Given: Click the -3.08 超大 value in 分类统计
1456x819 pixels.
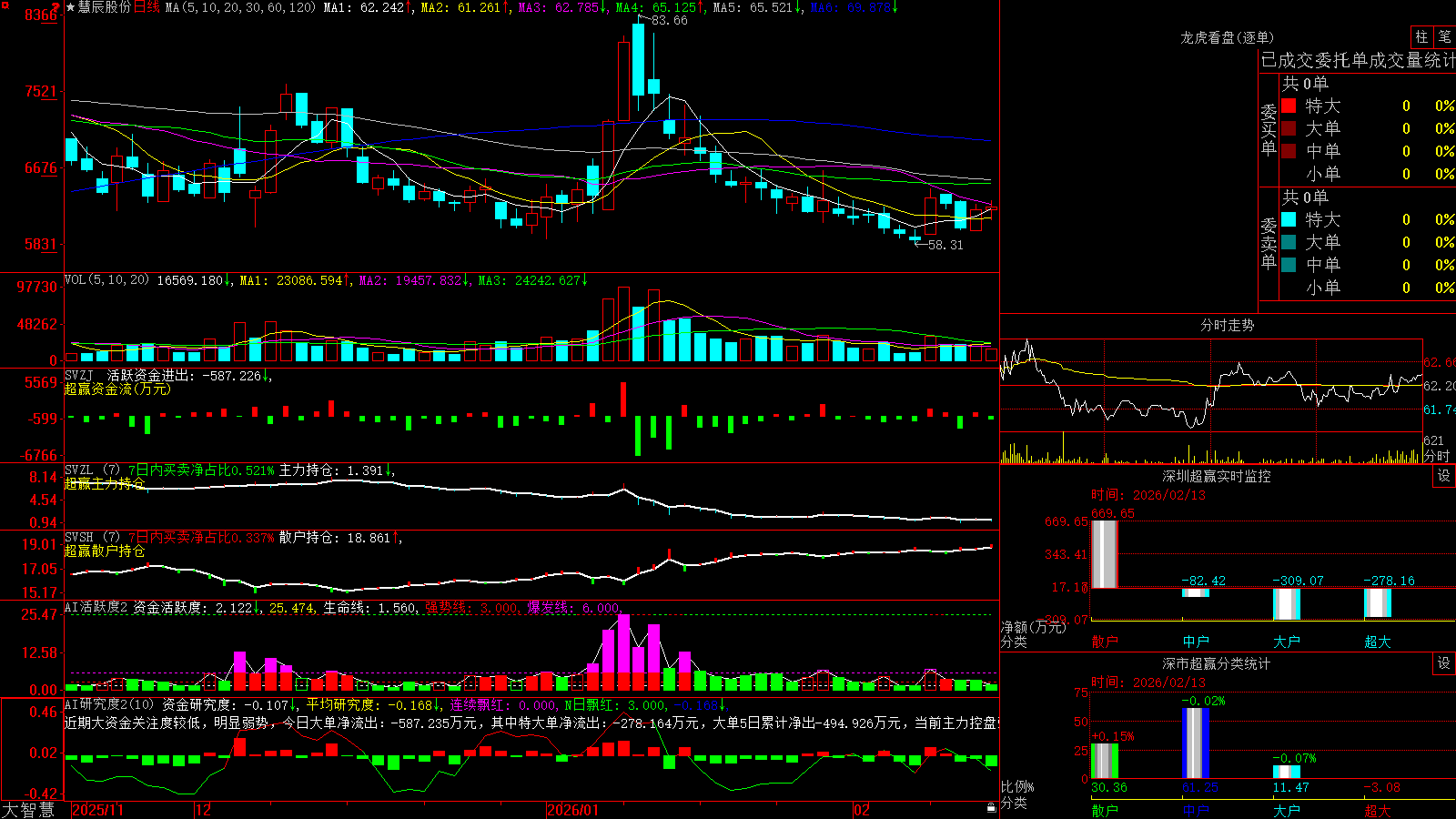Looking at the screenshot, I should [1381, 787].
